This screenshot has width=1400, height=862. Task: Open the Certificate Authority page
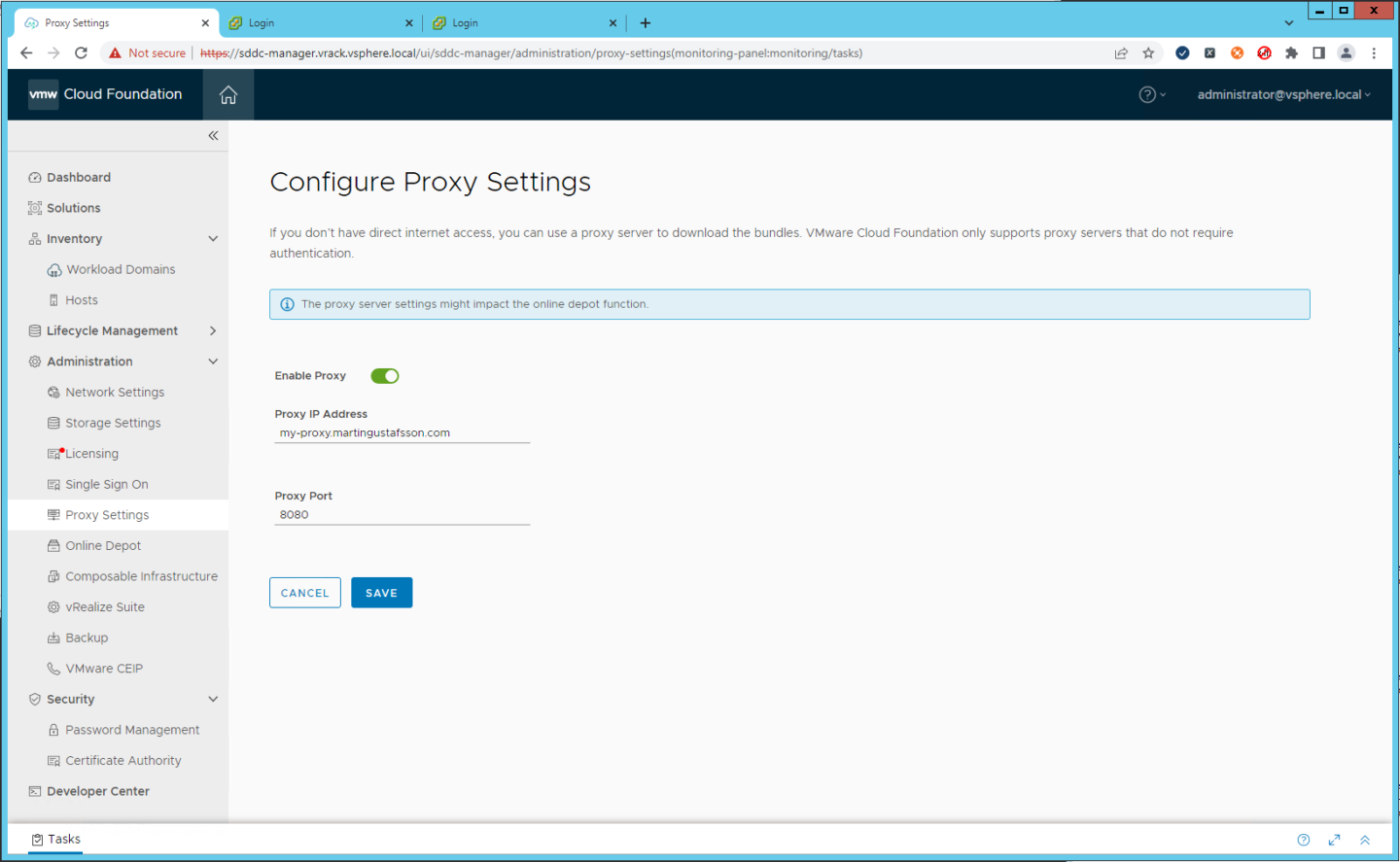coord(122,760)
